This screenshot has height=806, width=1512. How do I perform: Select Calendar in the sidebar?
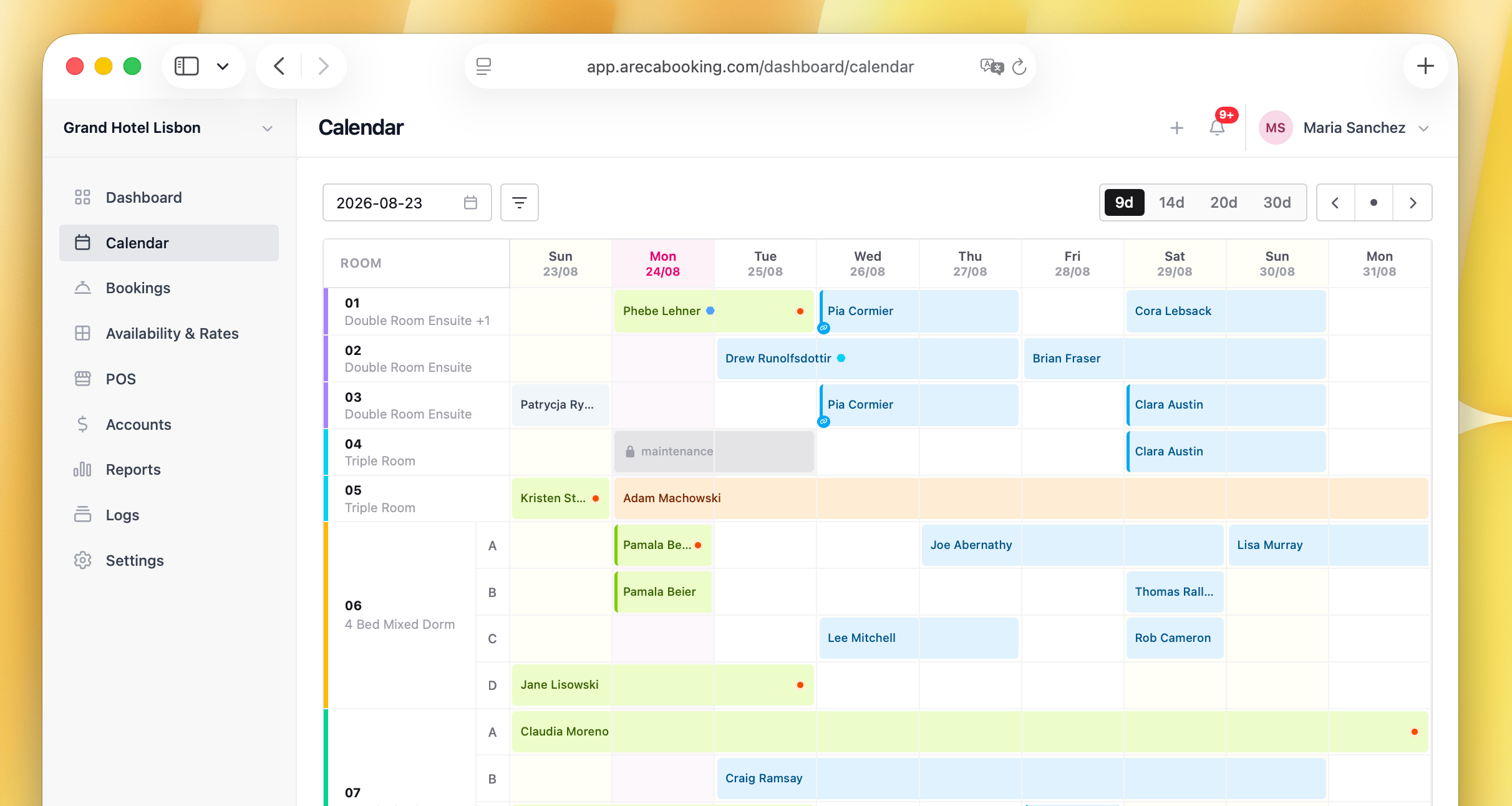(168, 243)
